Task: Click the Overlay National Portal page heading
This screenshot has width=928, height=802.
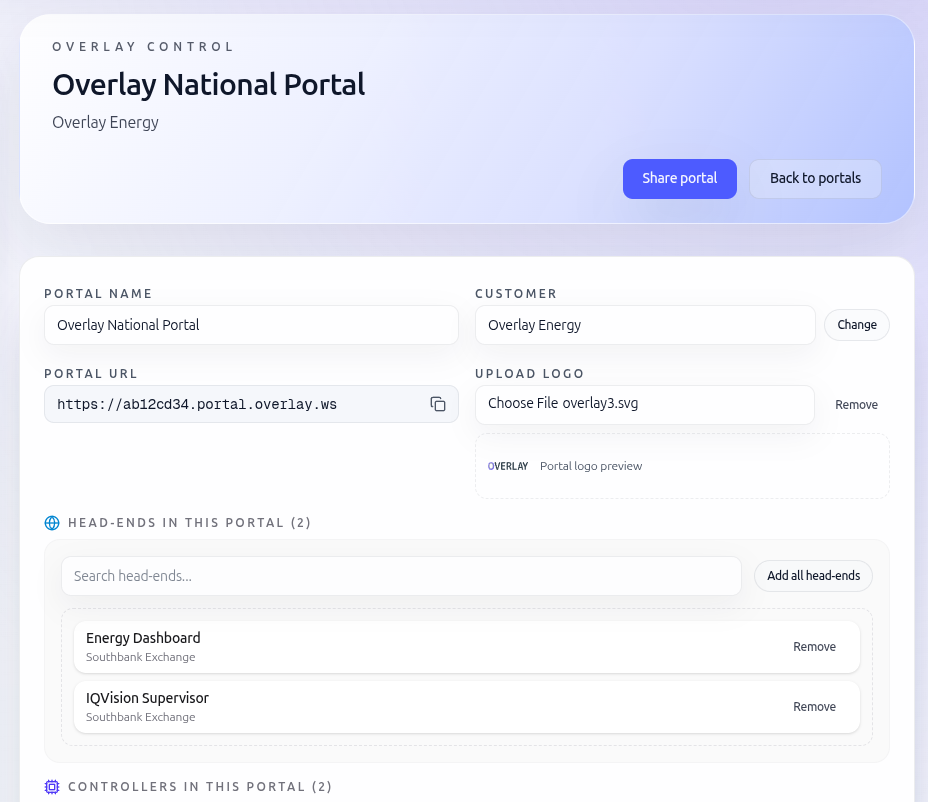Action: [x=209, y=84]
